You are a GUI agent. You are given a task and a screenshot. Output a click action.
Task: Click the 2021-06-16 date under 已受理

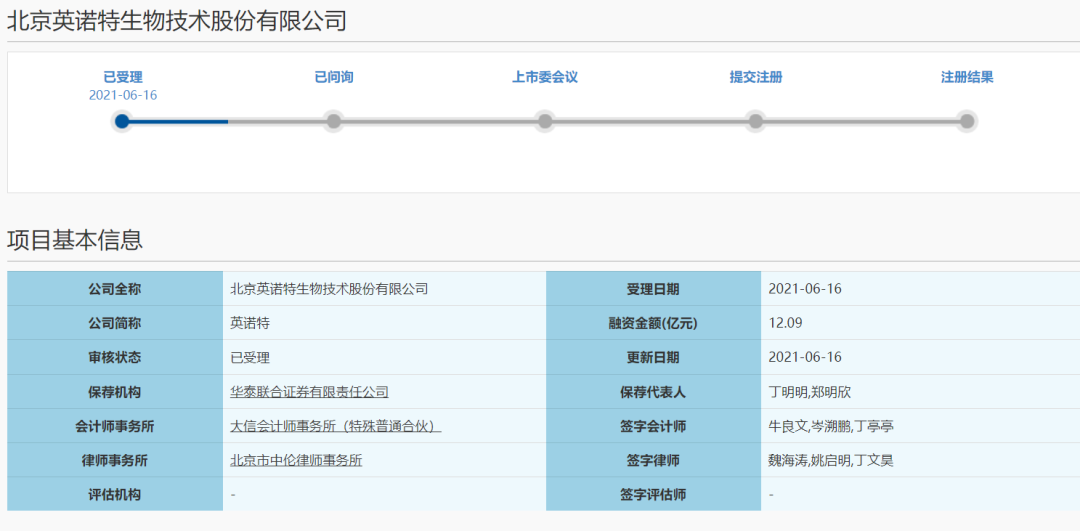pyautogui.click(x=123, y=95)
